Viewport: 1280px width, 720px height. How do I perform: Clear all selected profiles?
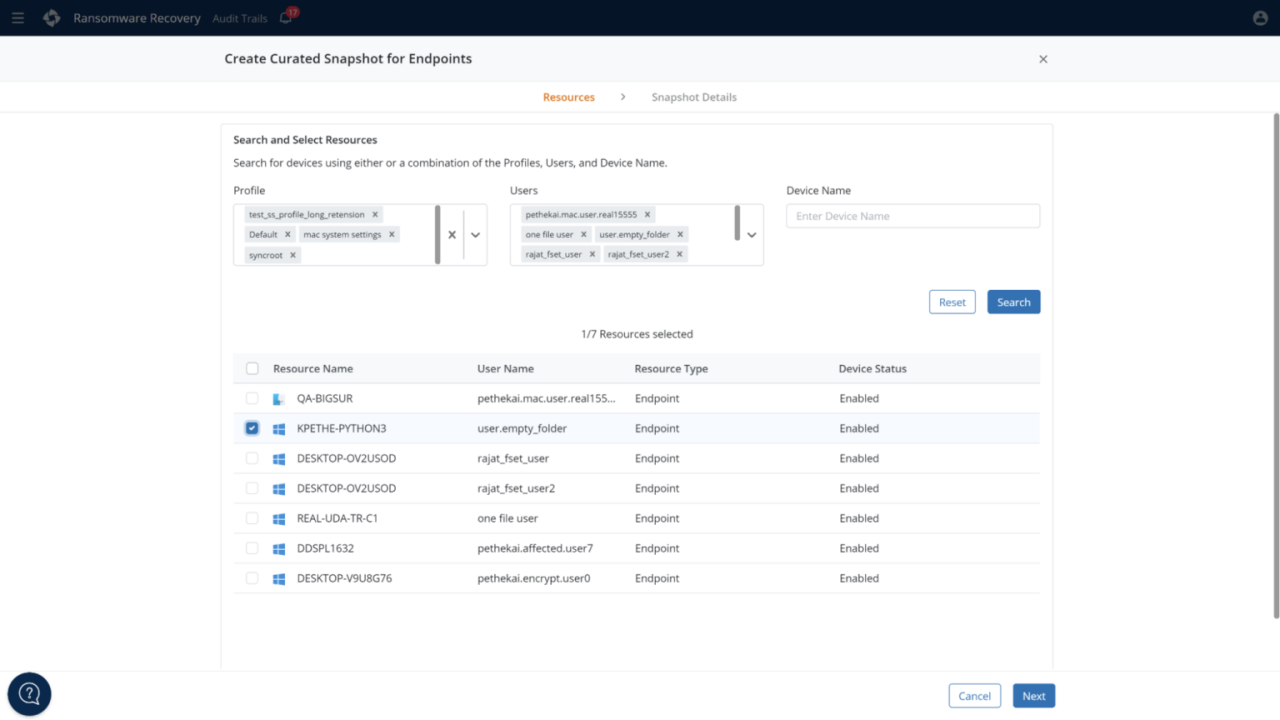click(452, 235)
